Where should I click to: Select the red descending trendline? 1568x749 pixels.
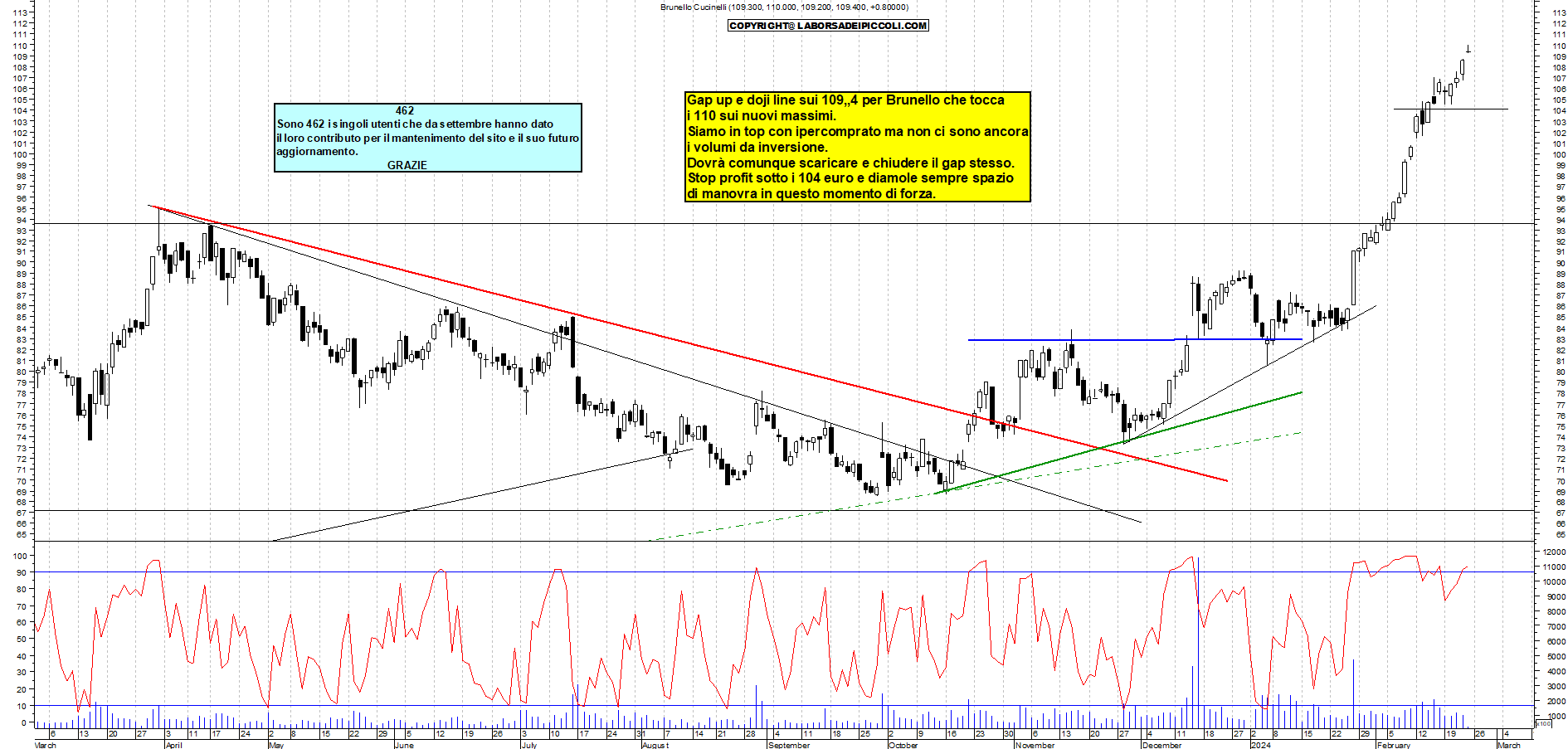point(689,343)
